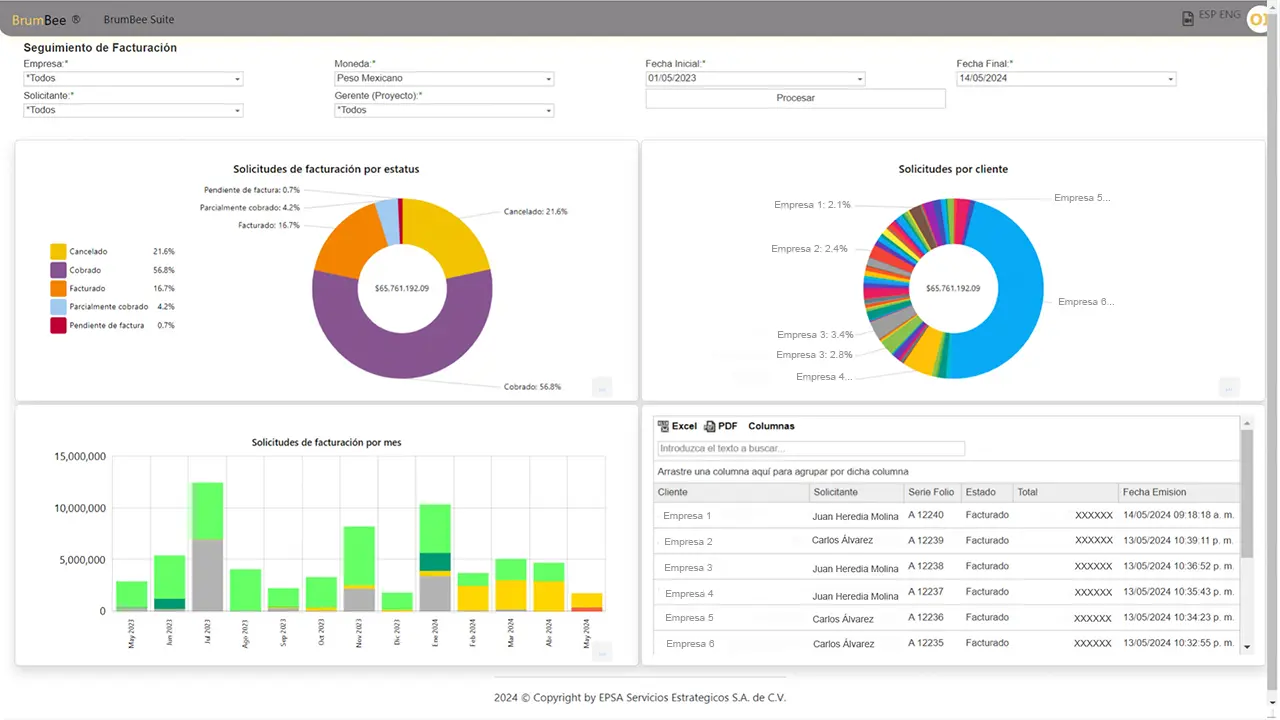Click the 'Empresa 1: 2.1%' donut label

click(812, 205)
